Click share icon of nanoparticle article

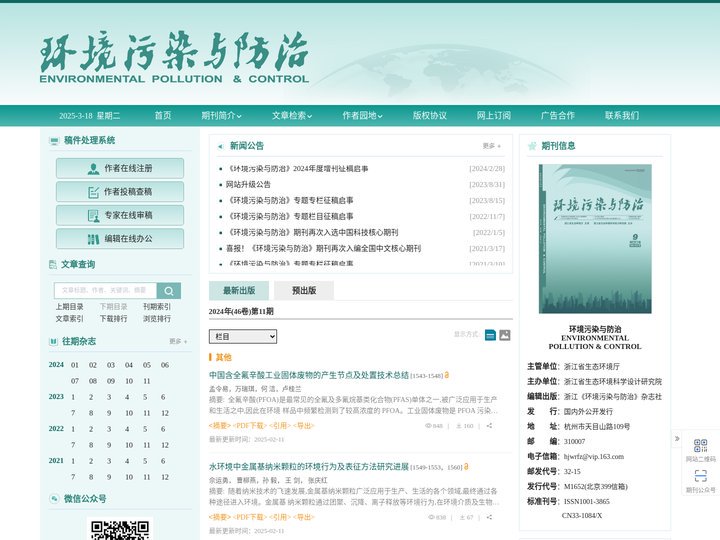[x=489, y=517]
